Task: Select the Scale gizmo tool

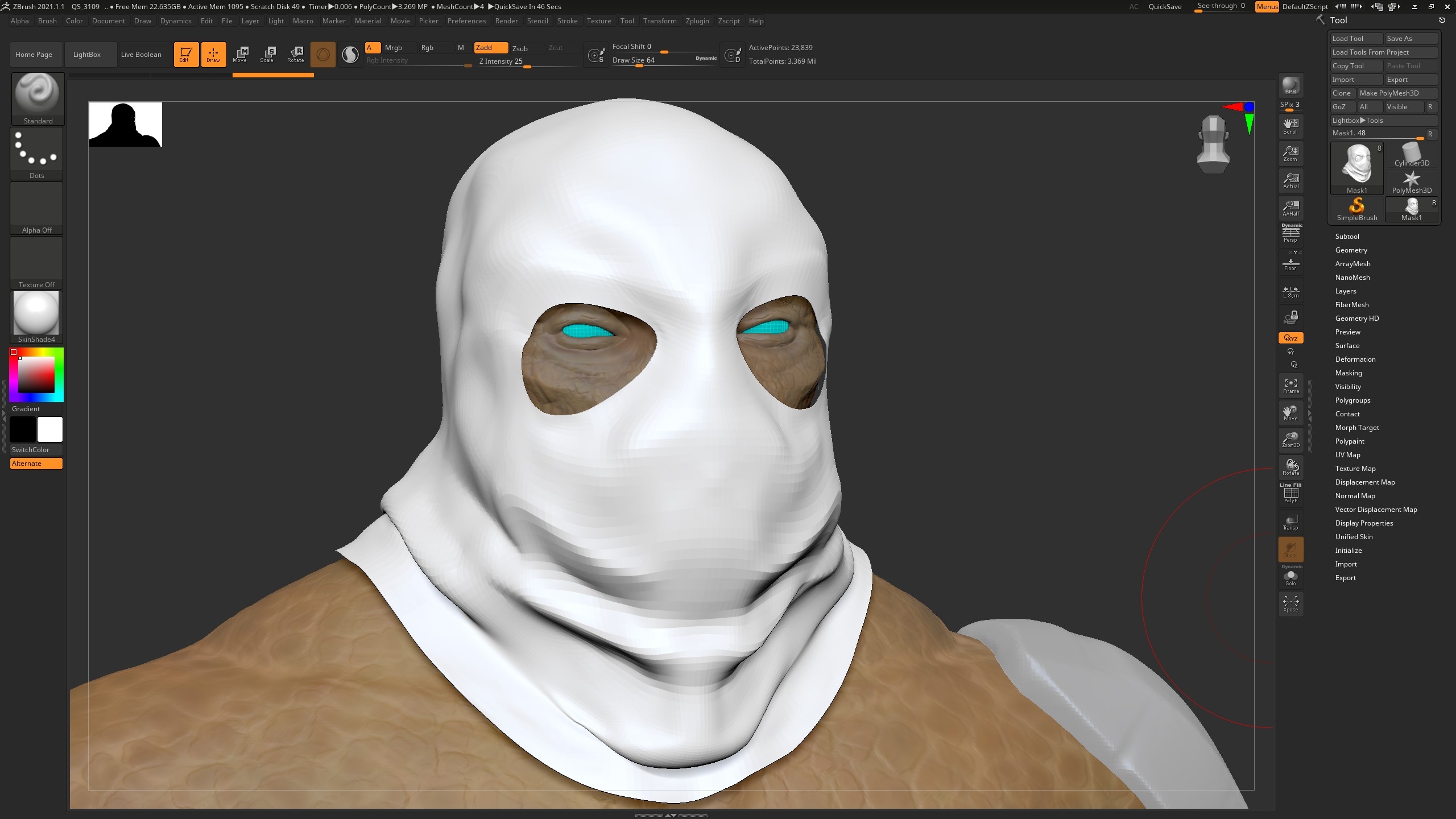Action: (x=267, y=55)
